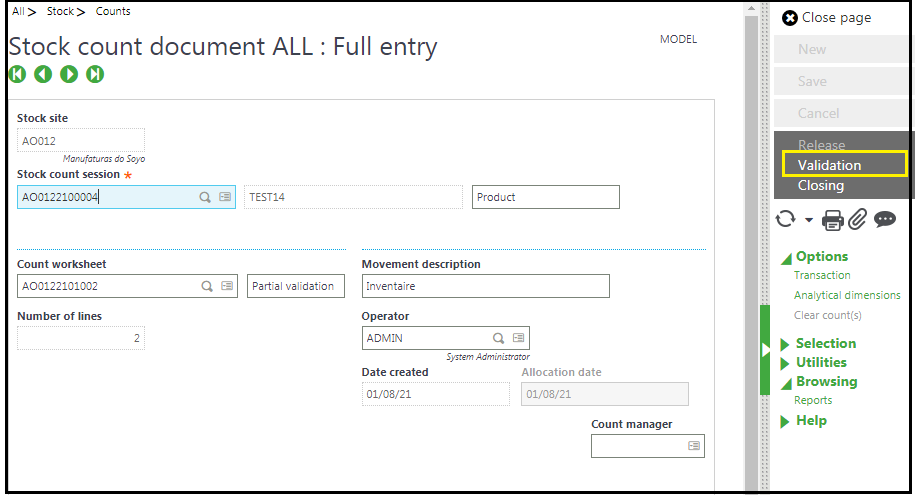Open selection list icon in Count manager field

coord(694,446)
